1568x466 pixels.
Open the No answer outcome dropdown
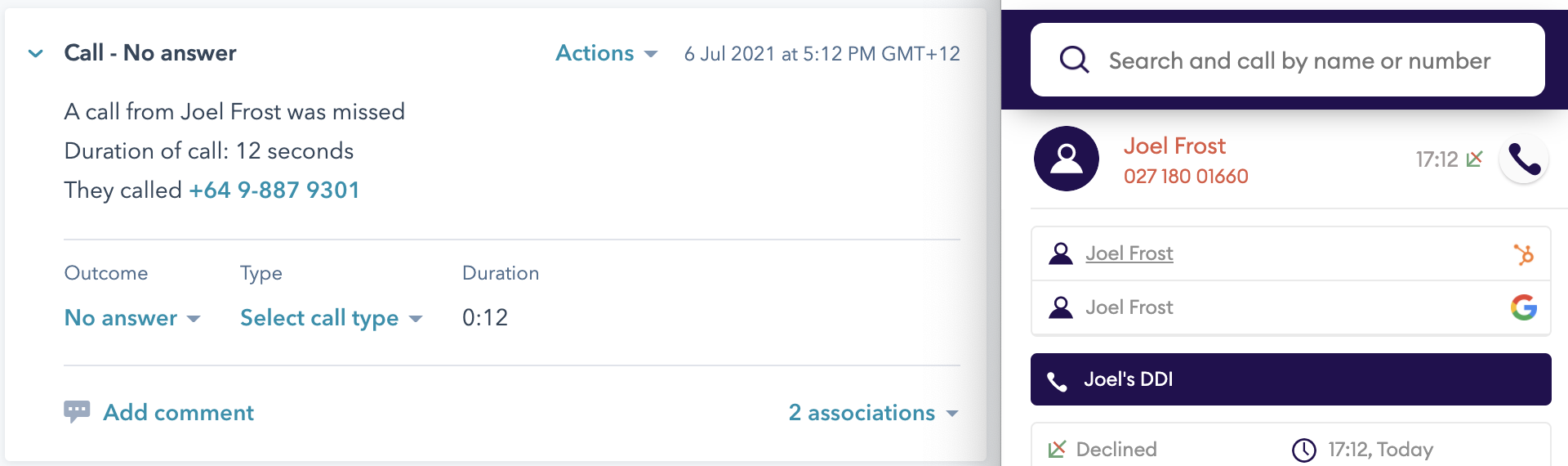pyautogui.click(x=131, y=318)
